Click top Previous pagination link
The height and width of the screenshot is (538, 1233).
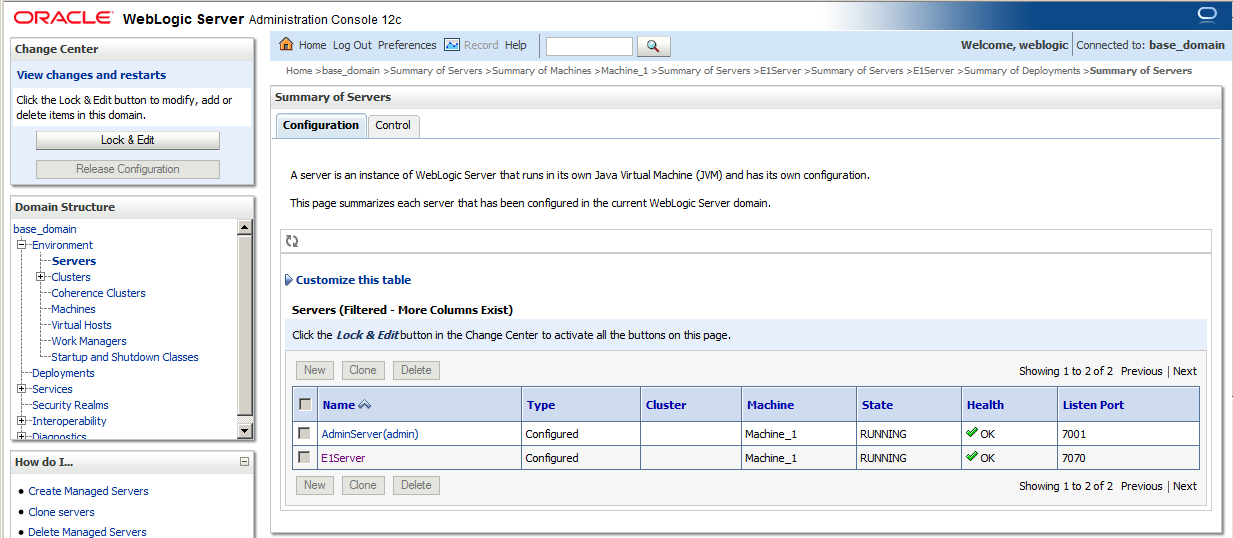(1142, 371)
